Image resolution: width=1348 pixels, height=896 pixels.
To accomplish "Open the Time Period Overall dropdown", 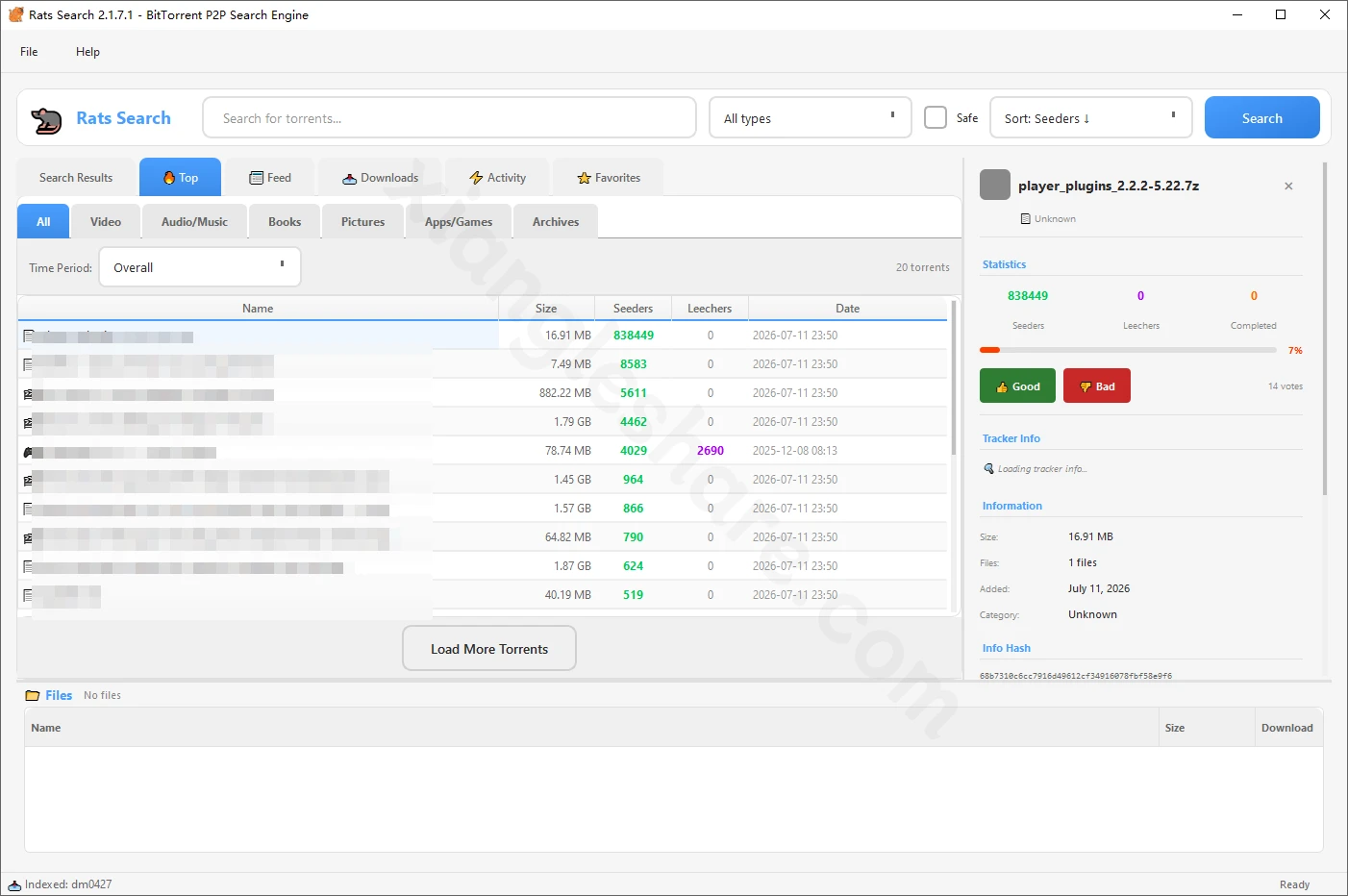I will pyautogui.click(x=200, y=267).
